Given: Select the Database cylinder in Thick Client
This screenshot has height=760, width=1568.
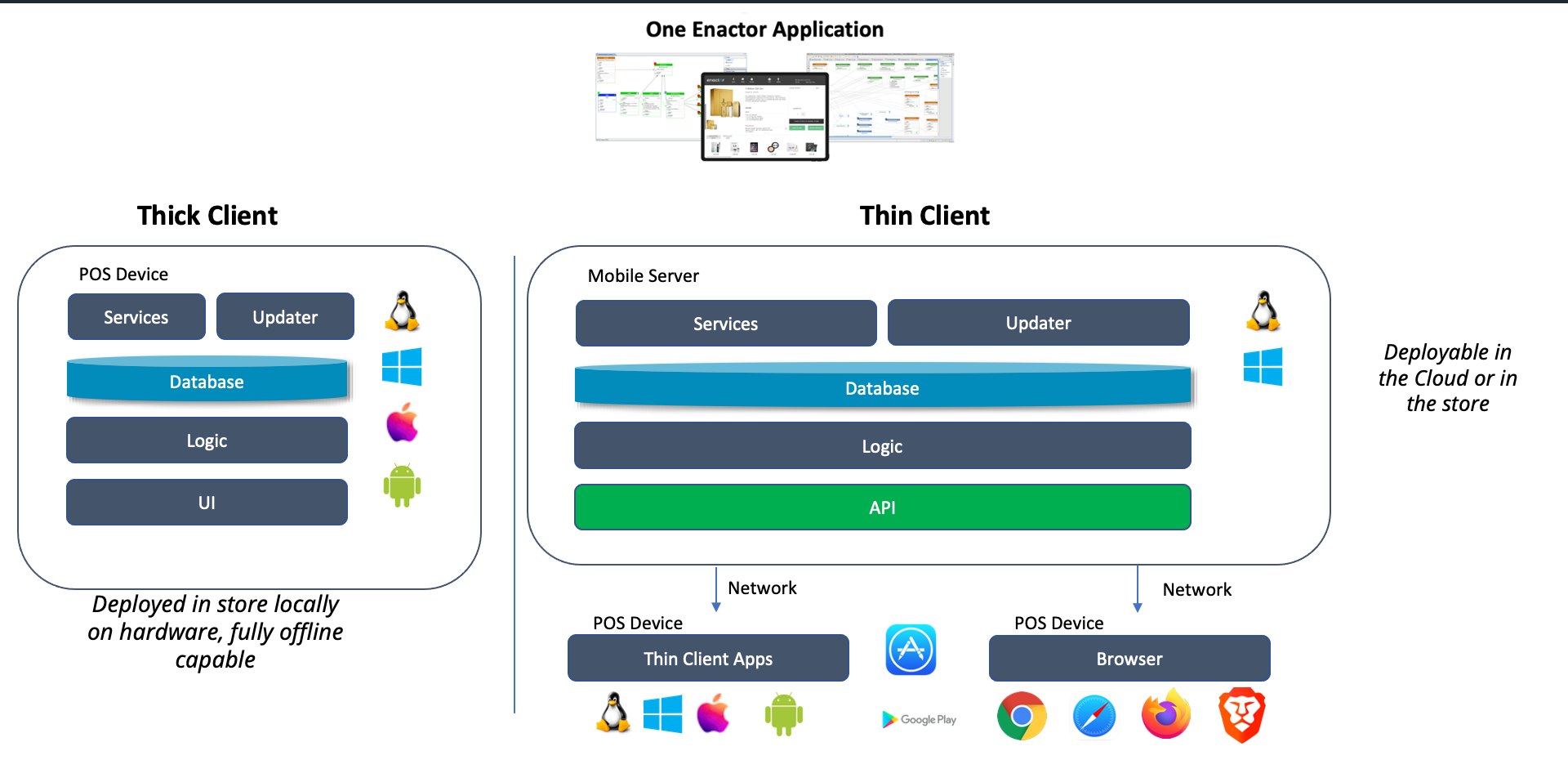Looking at the screenshot, I should point(207,381).
